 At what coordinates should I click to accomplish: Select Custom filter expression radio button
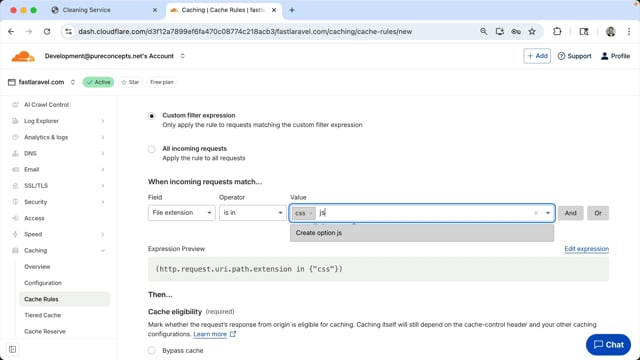152,116
